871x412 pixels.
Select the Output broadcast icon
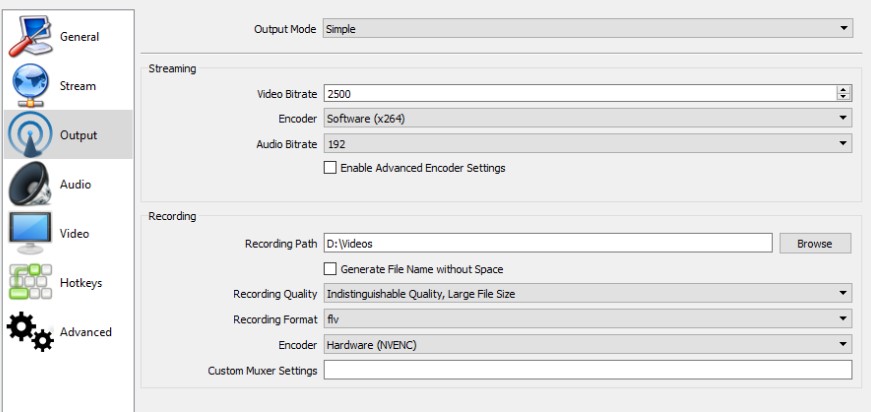click(29, 135)
